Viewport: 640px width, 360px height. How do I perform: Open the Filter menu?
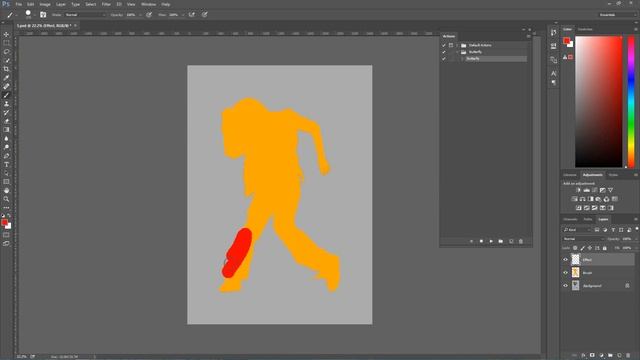click(106, 4)
